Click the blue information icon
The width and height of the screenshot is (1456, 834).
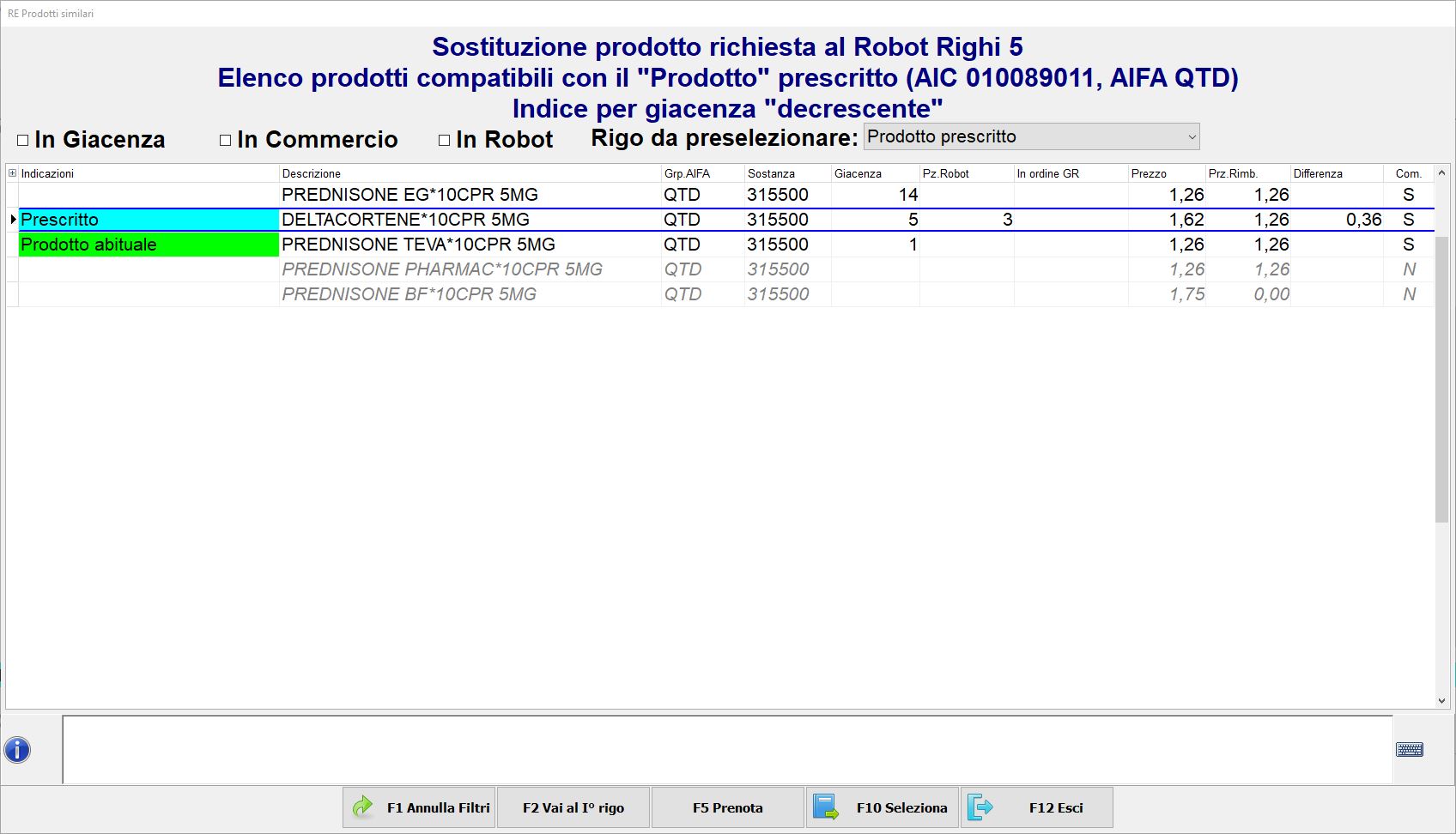(17, 750)
